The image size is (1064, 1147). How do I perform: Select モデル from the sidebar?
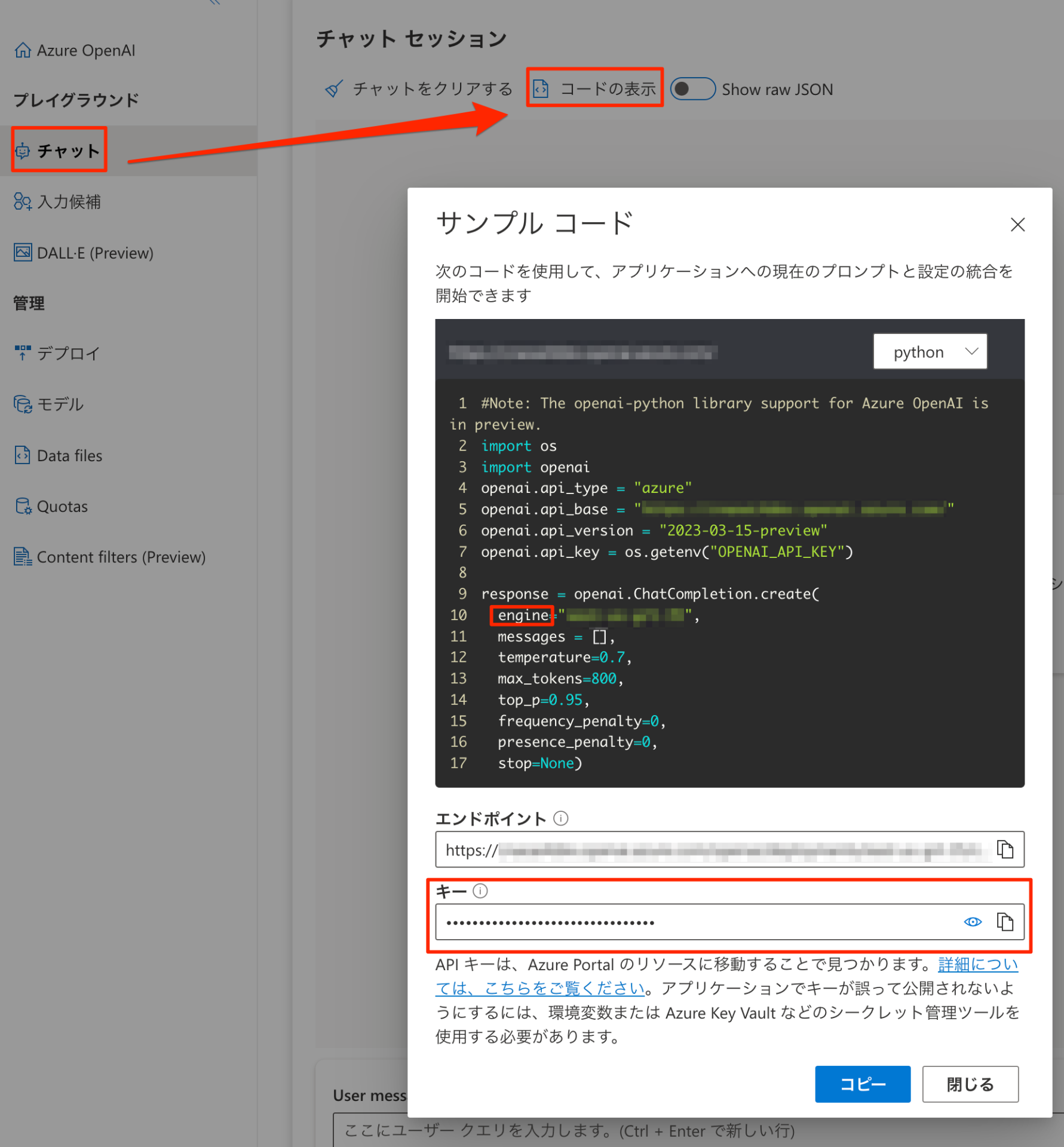click(60, 404)
